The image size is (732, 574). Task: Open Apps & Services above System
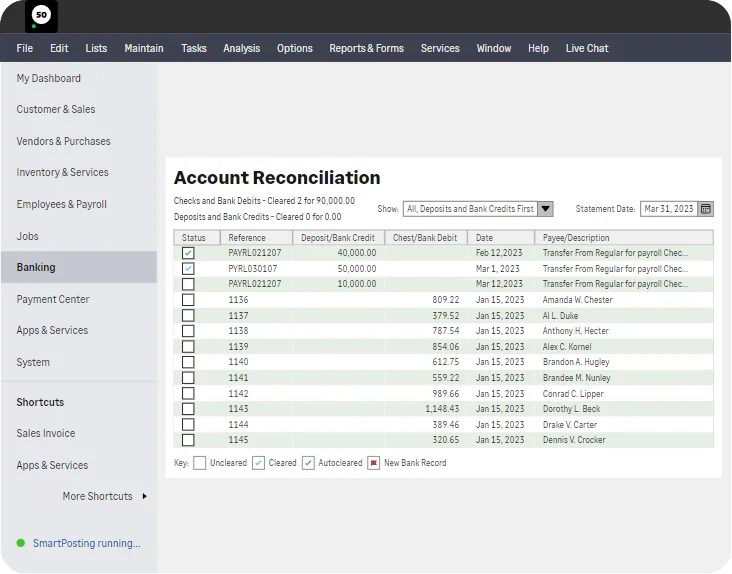click(52, 330)
